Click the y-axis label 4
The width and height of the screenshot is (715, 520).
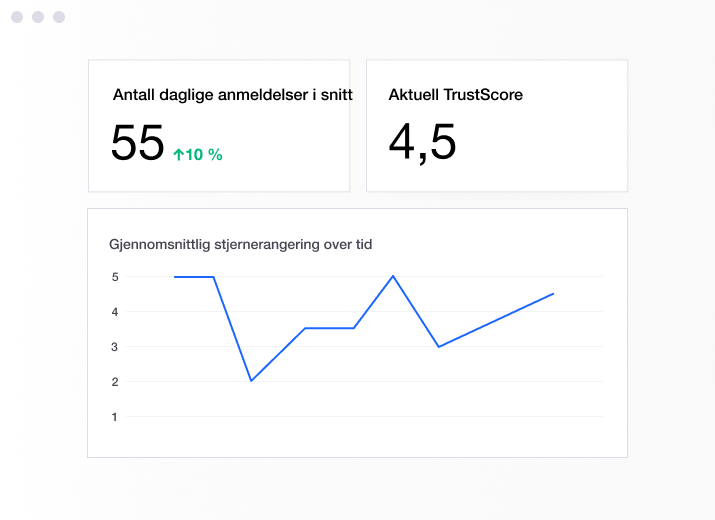click(x=115, y=312)
